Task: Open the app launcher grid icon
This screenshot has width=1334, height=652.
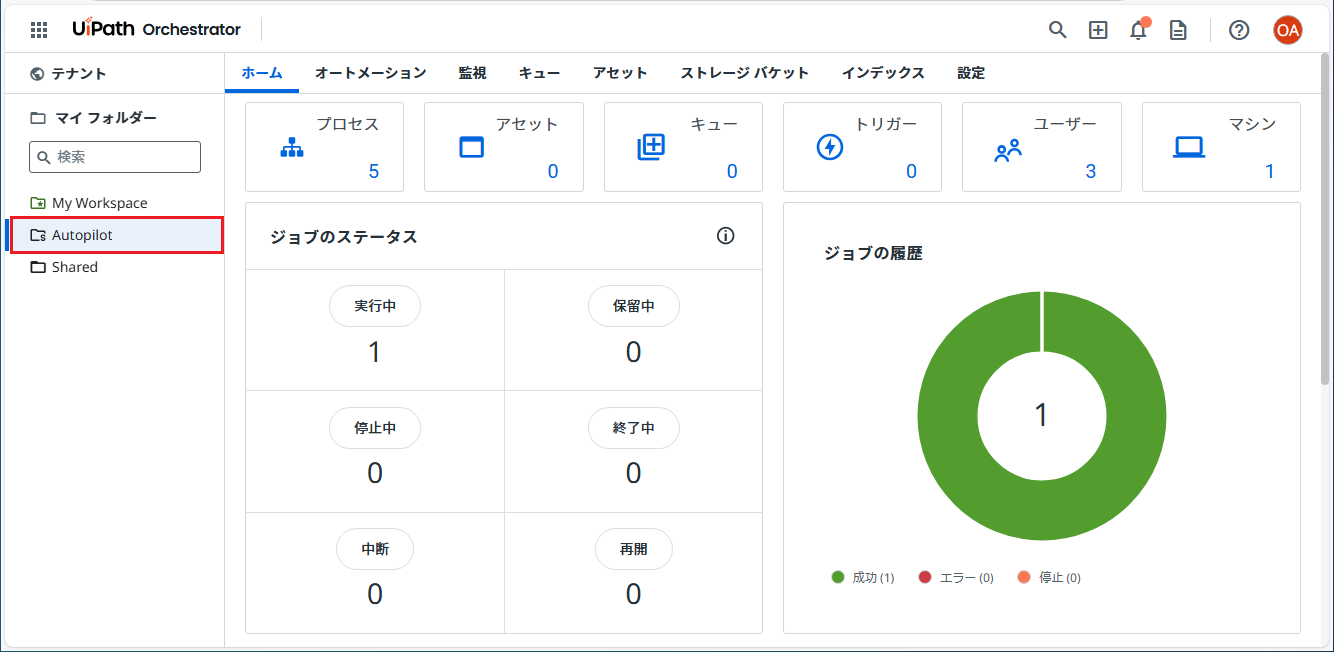Action: (x=39, y=30)
